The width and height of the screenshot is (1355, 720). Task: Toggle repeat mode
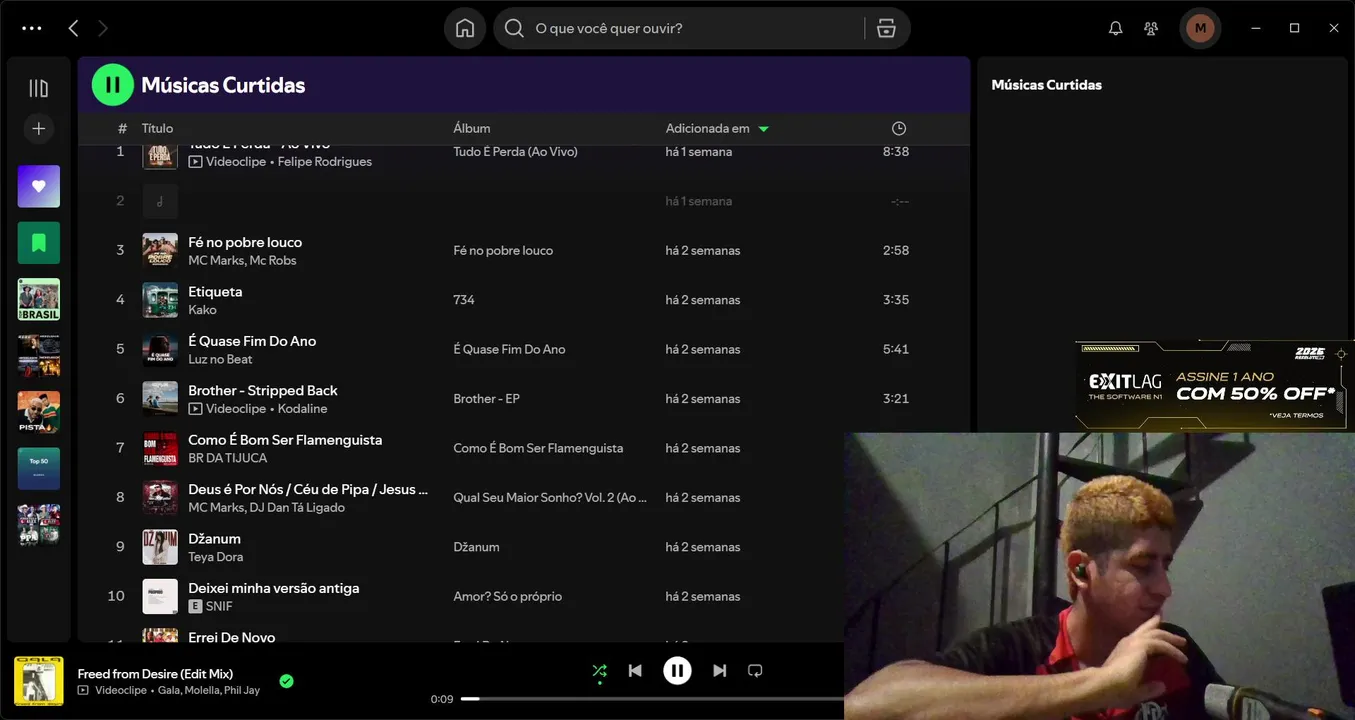pyautogui.click(x=755, y=671)
